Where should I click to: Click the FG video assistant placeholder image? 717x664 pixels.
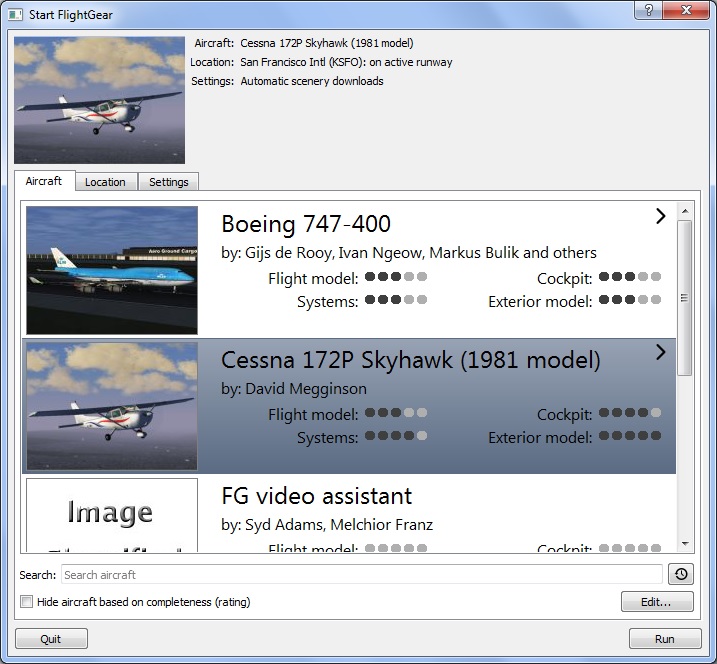112,515
